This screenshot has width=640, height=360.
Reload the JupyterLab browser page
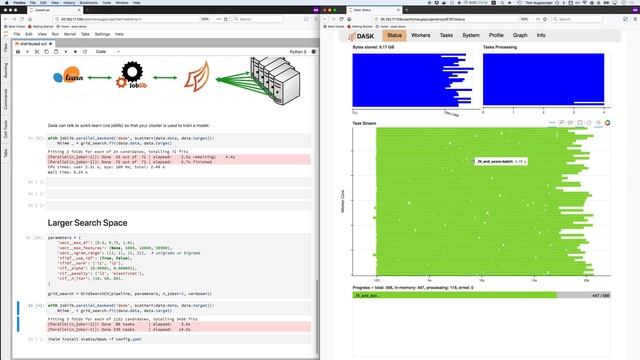22,19
